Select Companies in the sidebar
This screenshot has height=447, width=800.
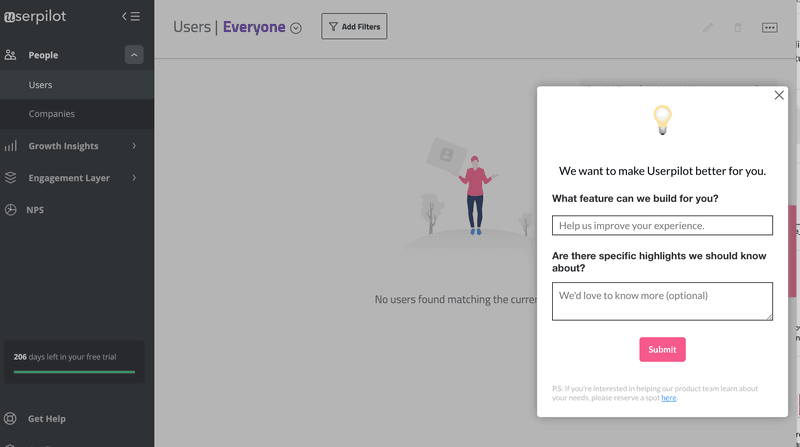pyautogui.click(x=51, y=114)
